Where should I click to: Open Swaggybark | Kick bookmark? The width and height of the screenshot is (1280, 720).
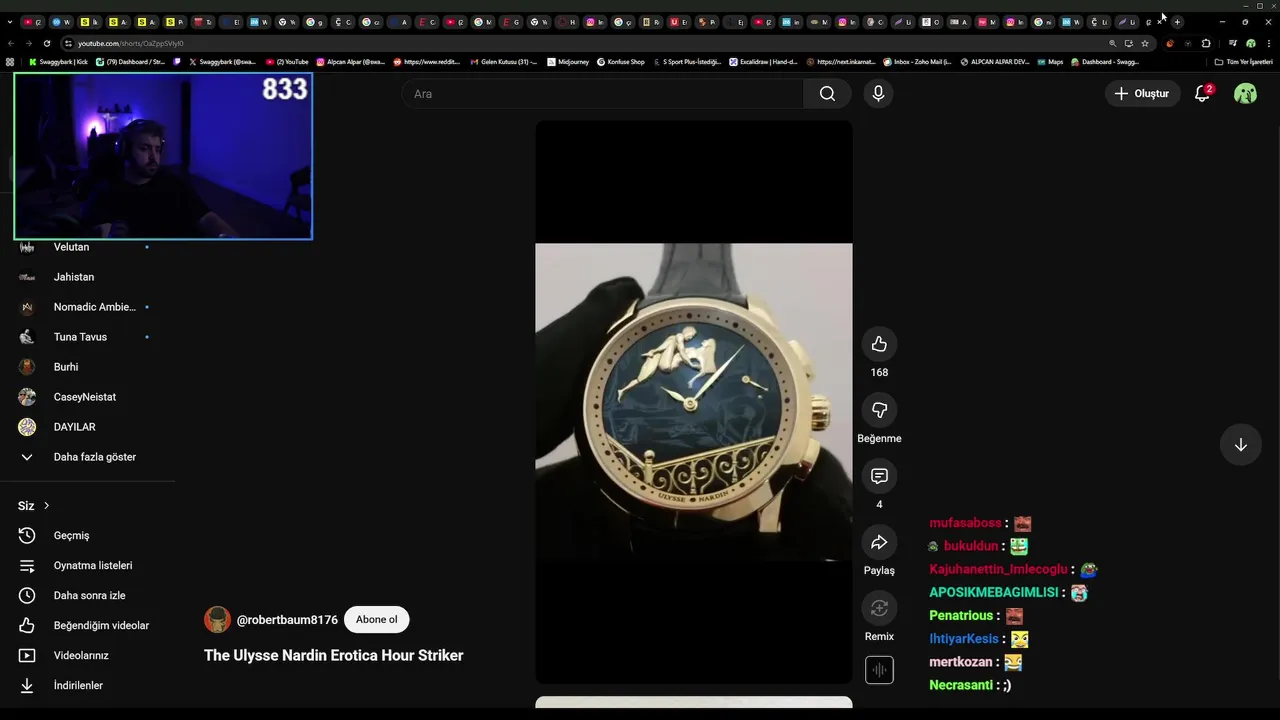(58, 62)
